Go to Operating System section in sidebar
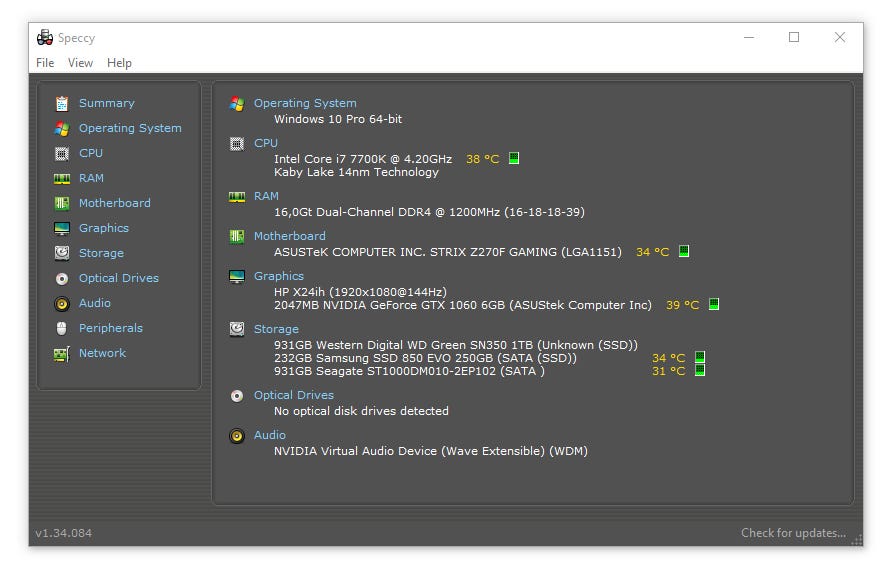The height and width of the screenshot is (568, 889). 130,128
